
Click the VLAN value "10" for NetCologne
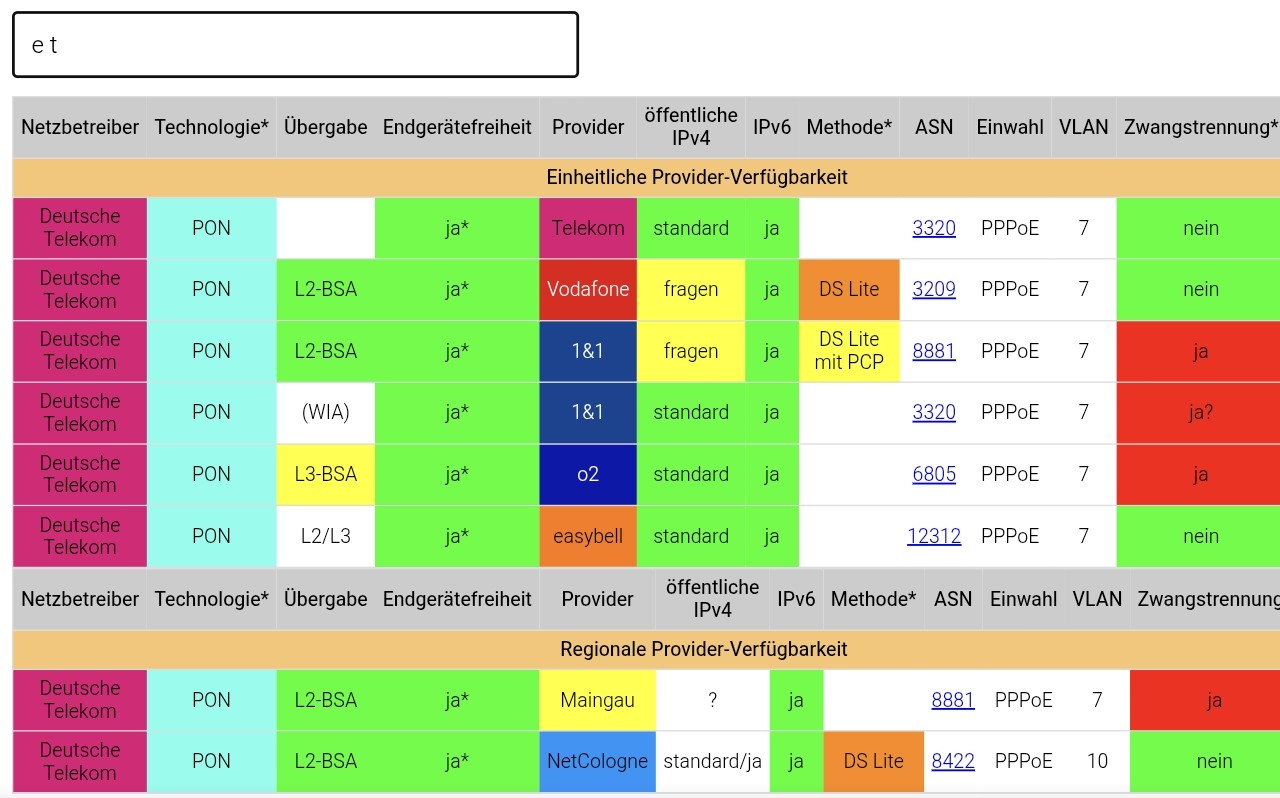pyautogui.click(x=1097, y=761)
